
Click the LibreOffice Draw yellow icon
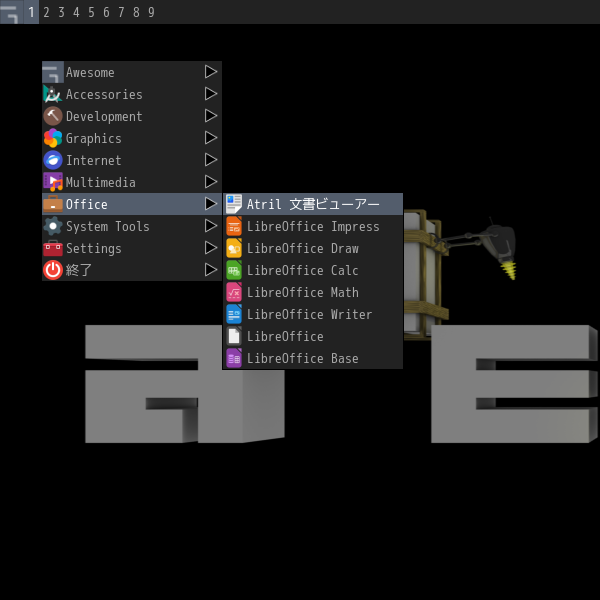click(x=234, y=248)
